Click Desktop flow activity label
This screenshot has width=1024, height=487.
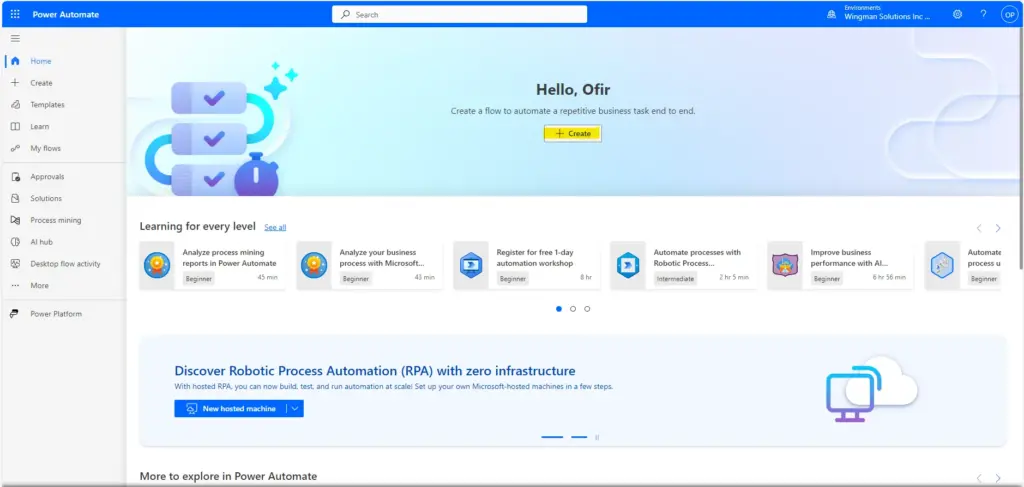65,264
